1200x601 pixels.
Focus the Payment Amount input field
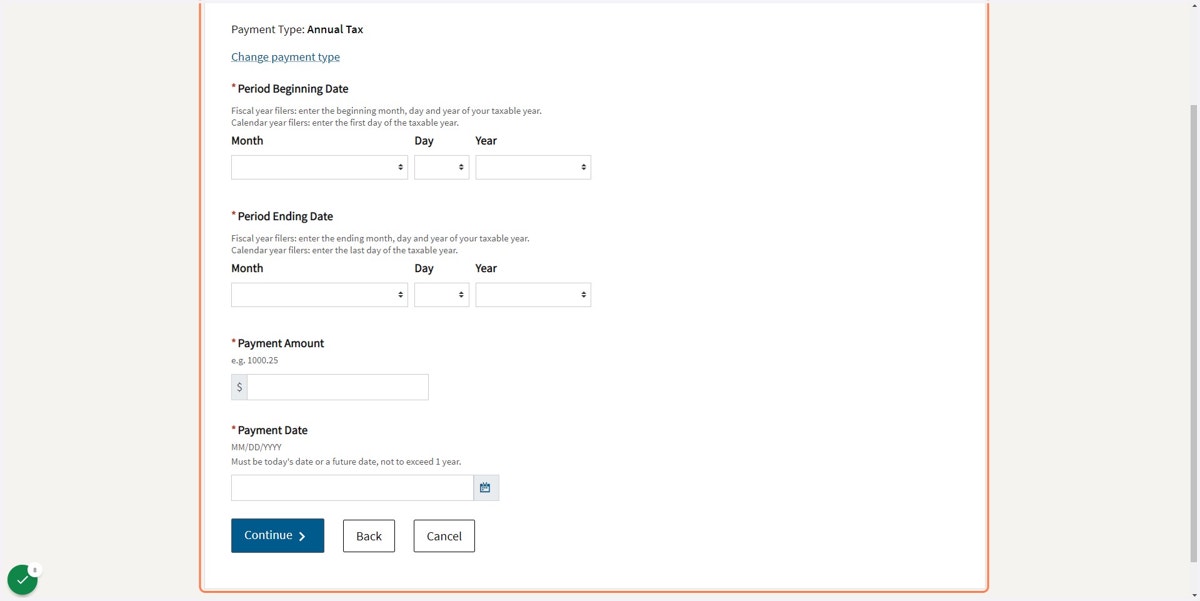tap(338, 387)
